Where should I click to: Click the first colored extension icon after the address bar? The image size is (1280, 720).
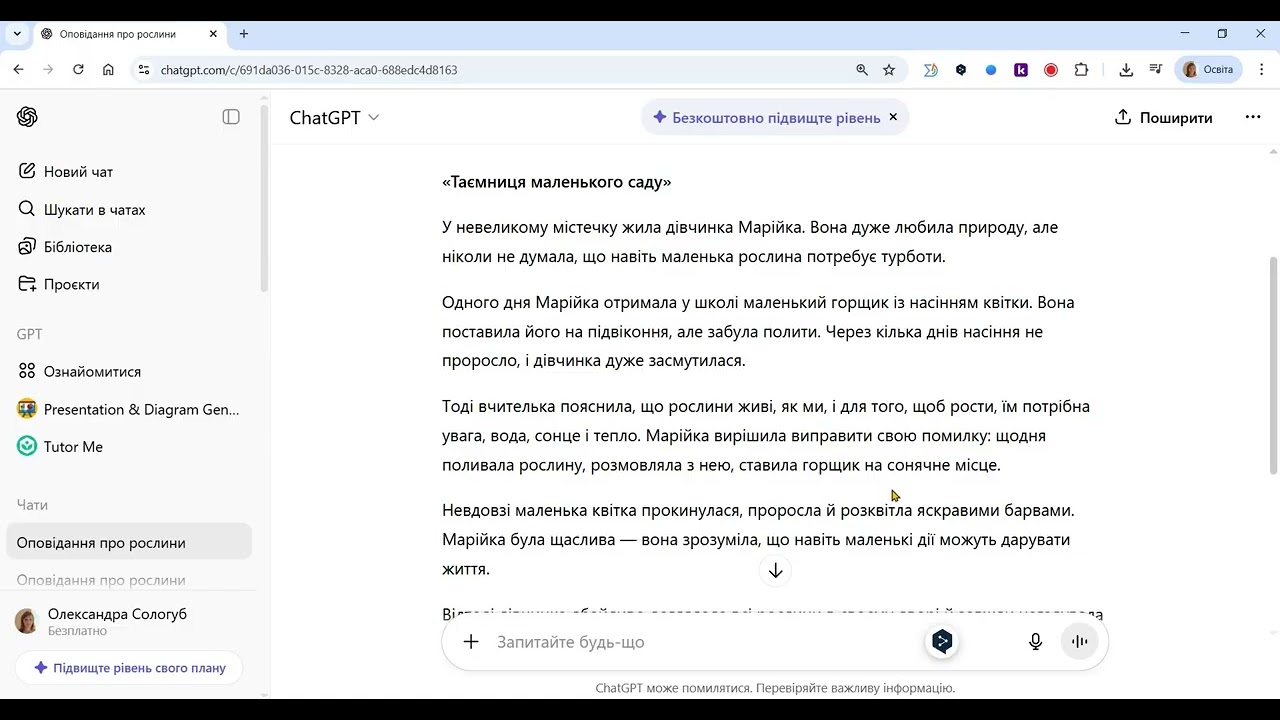tap(931, 70)
